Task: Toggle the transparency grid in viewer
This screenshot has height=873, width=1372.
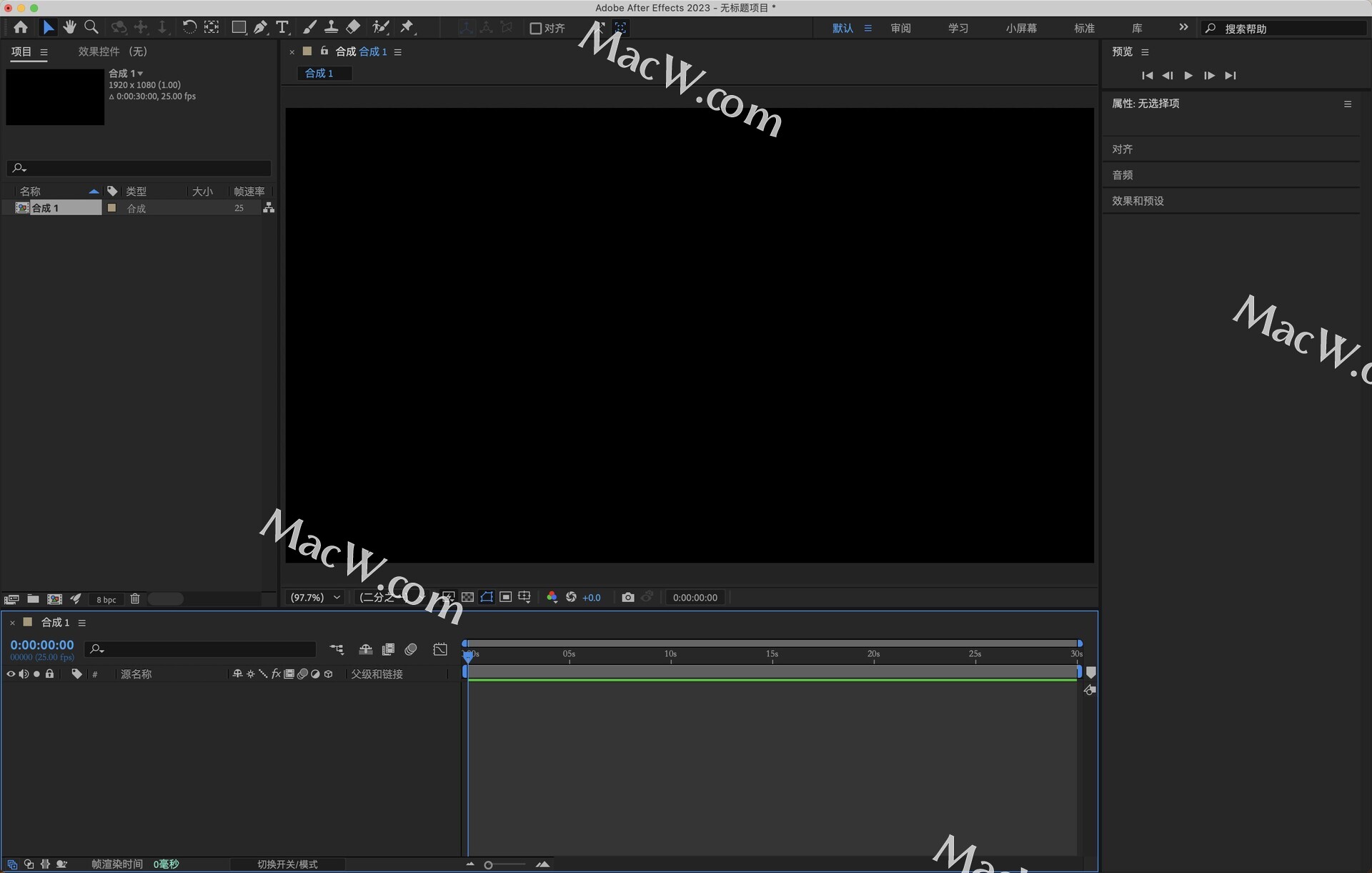Action: pyautogui.click(x=467, y=597)
